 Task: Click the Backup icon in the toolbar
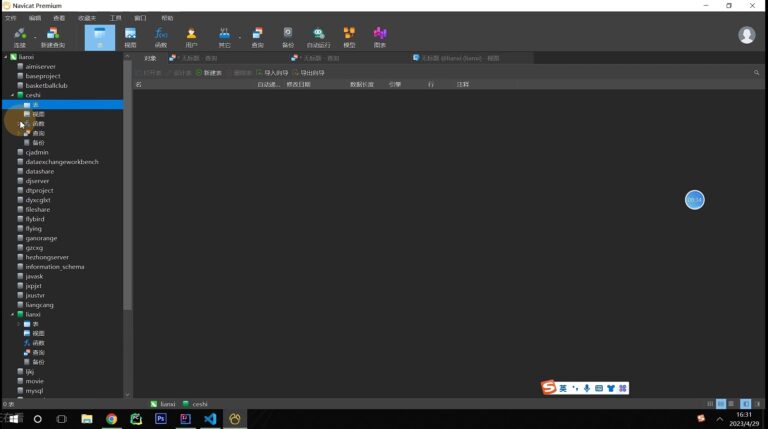coord(288,38)
